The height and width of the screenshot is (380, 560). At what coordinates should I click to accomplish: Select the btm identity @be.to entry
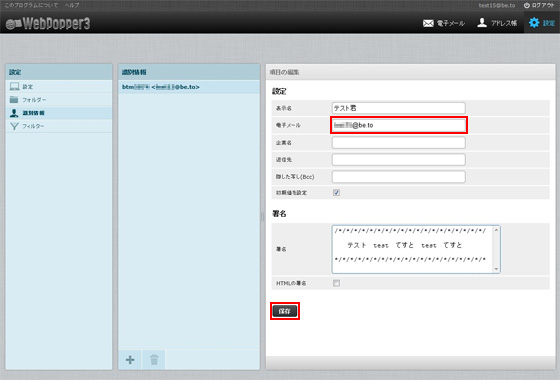[189, 87]
